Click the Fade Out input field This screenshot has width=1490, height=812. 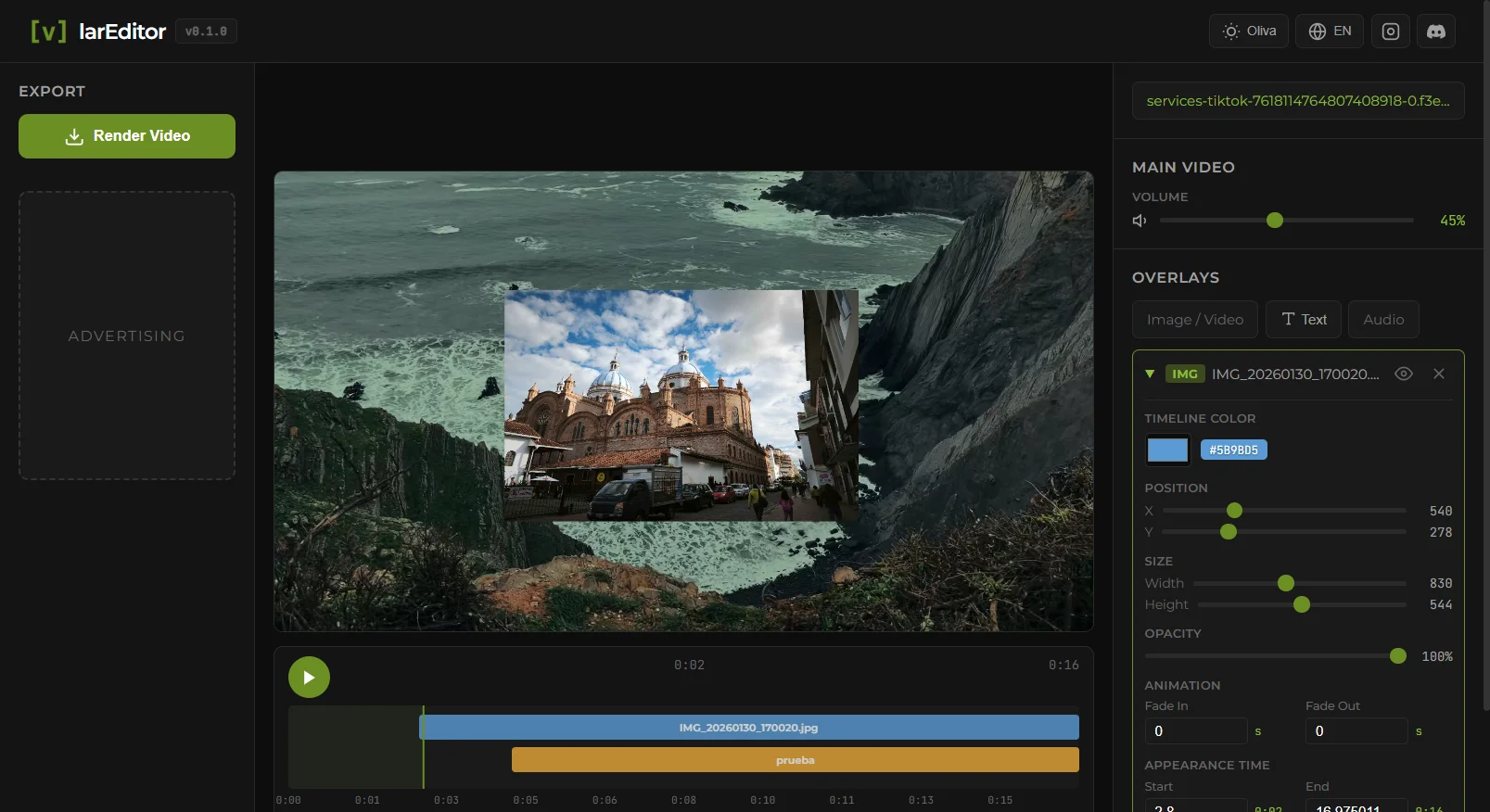1356,731
